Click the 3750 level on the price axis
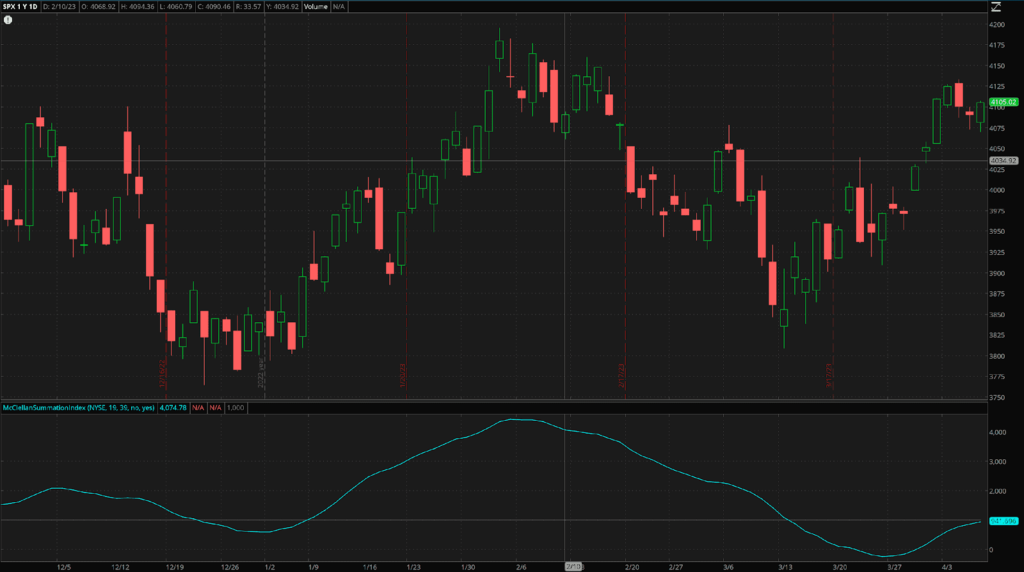 click(997, 397)
